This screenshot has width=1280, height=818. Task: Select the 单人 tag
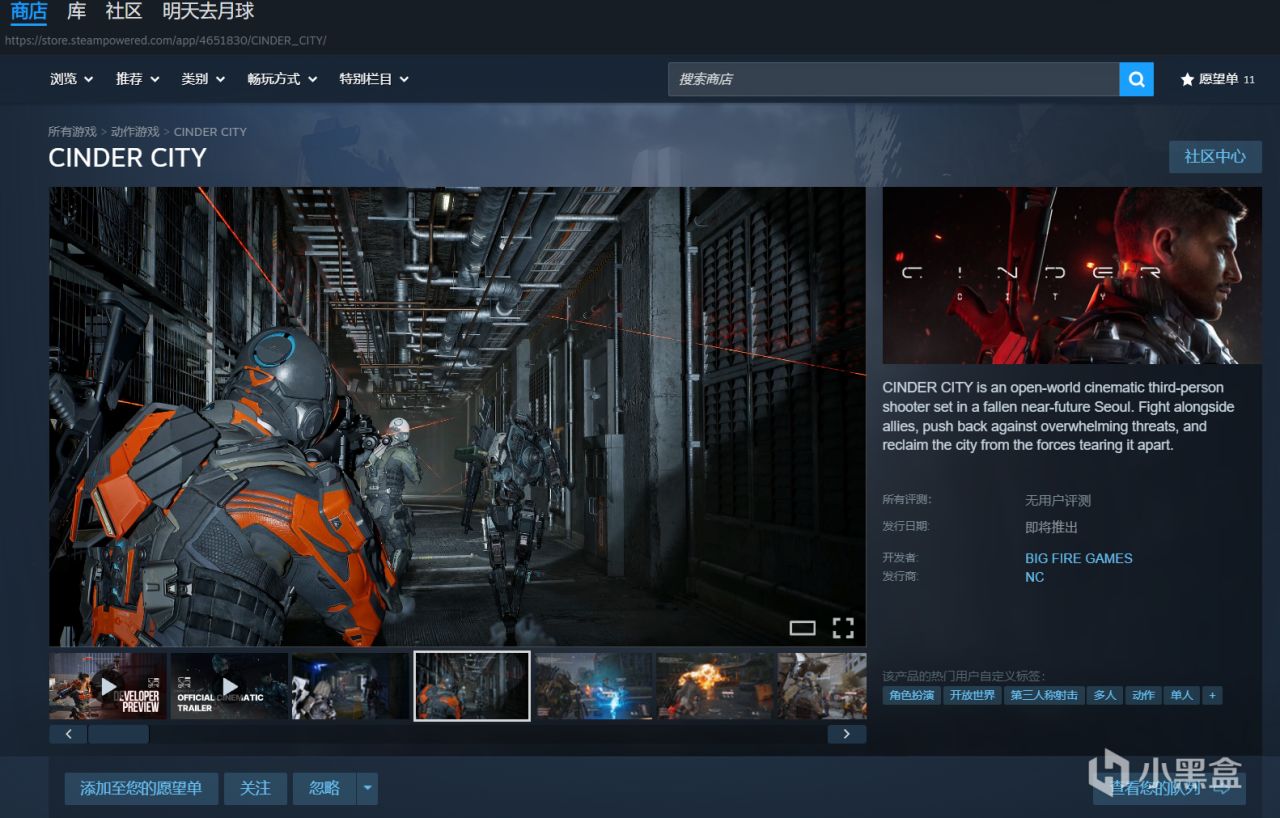tap(1182, 695)
